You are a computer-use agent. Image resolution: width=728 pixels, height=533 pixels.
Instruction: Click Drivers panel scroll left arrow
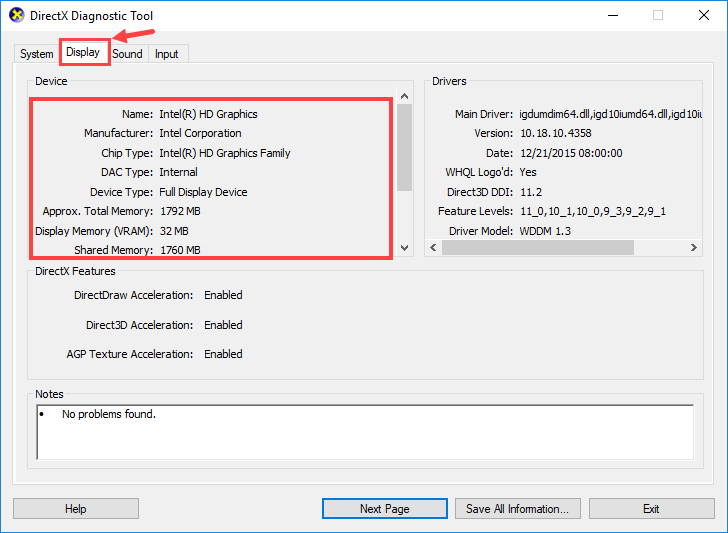(433, 247)
